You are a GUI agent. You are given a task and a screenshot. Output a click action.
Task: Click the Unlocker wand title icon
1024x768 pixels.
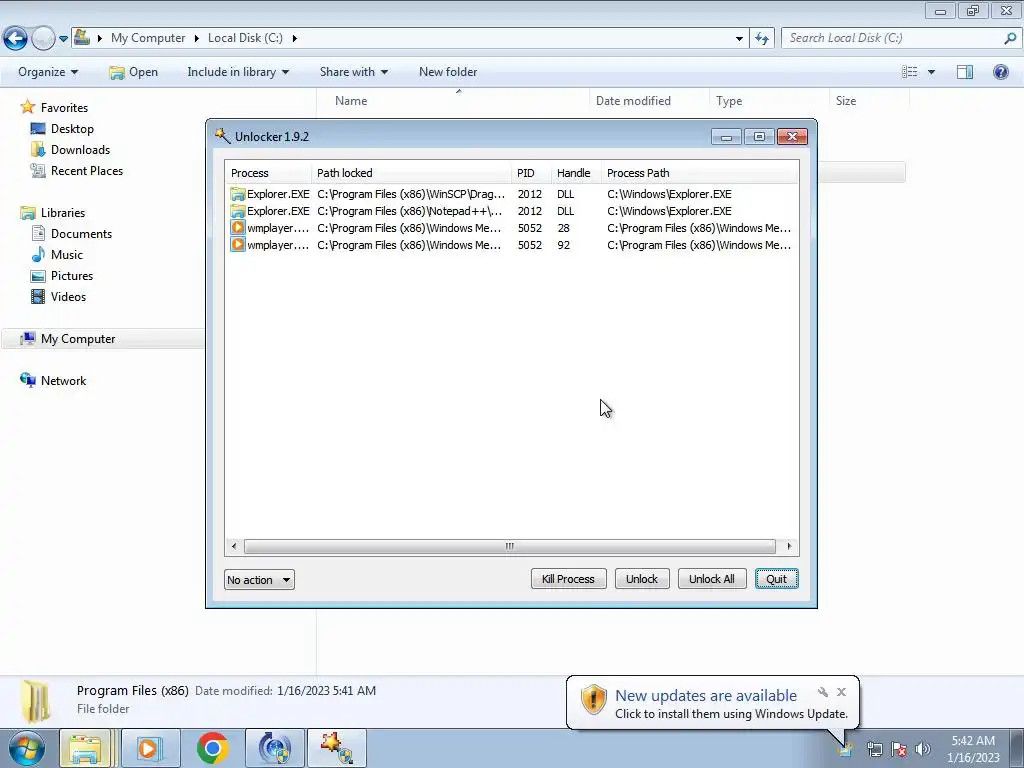(223, 136)
